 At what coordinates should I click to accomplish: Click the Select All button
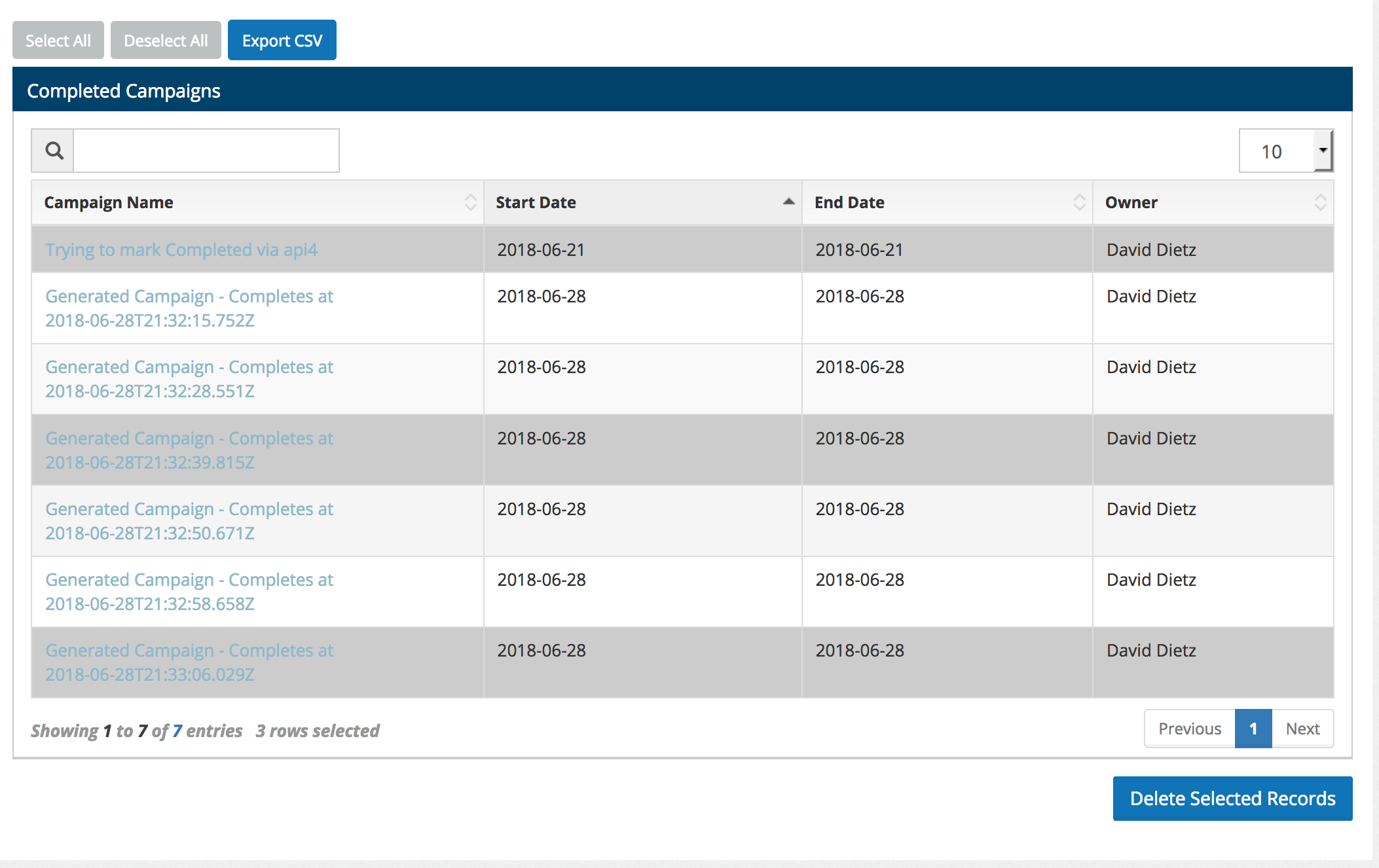tap(58, 41)
